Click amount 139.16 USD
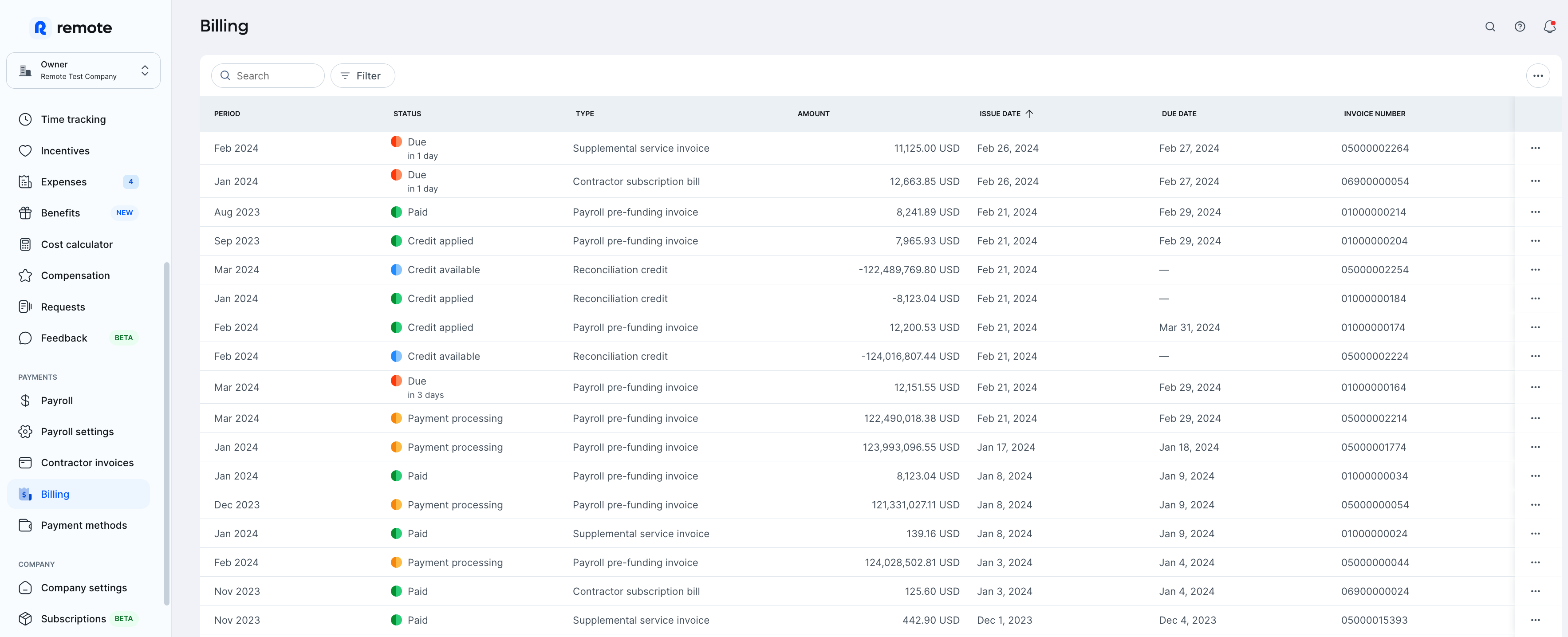Image resolution: width=1568 pixels, height=637 pixels. click(x=933, y=534)
